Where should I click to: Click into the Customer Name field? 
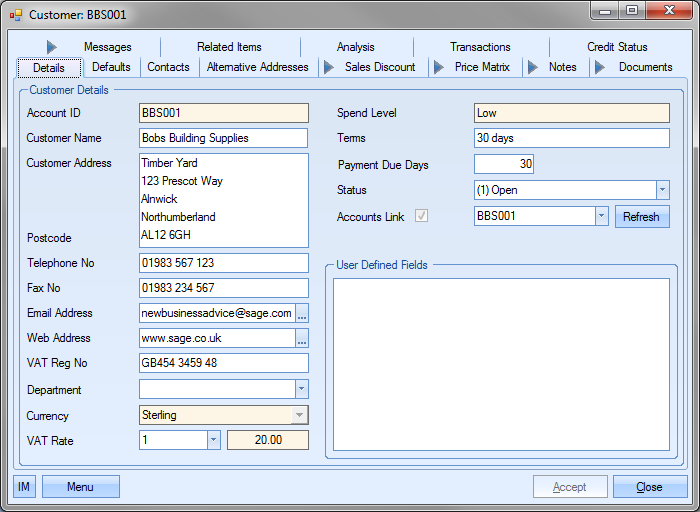click(x=223, y=138)
